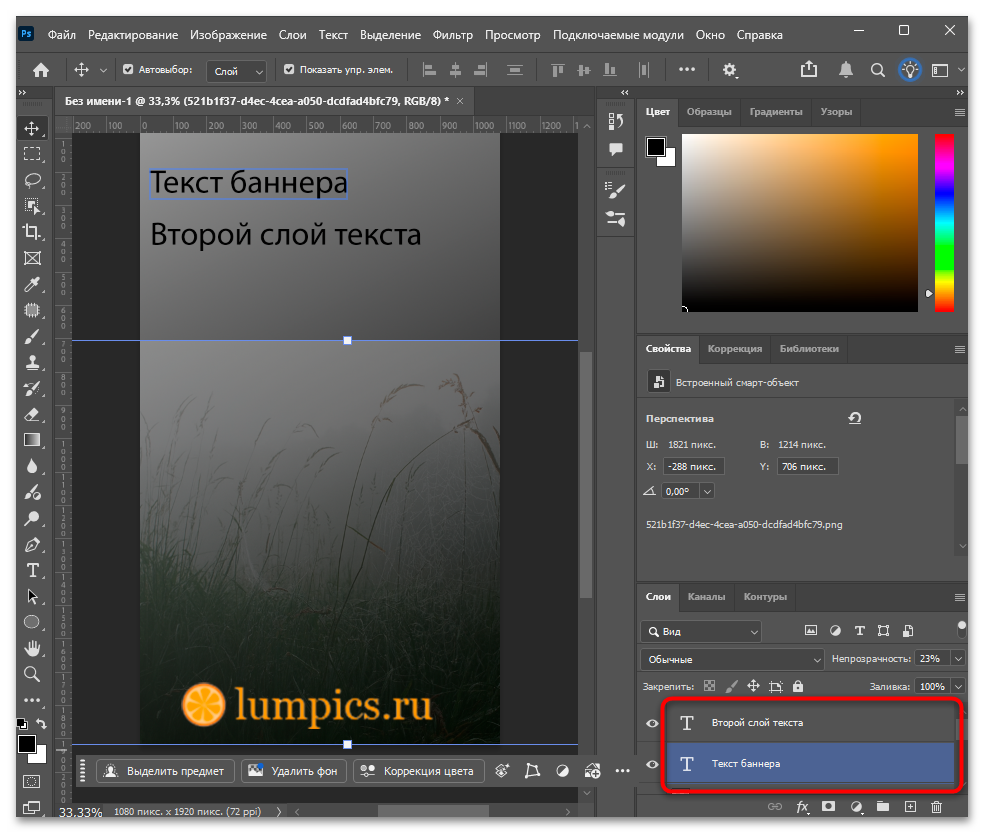Open the Share icon in options bar
This screenshot has height=833, width=984.
pyautogui.click(x=809, y=69)
